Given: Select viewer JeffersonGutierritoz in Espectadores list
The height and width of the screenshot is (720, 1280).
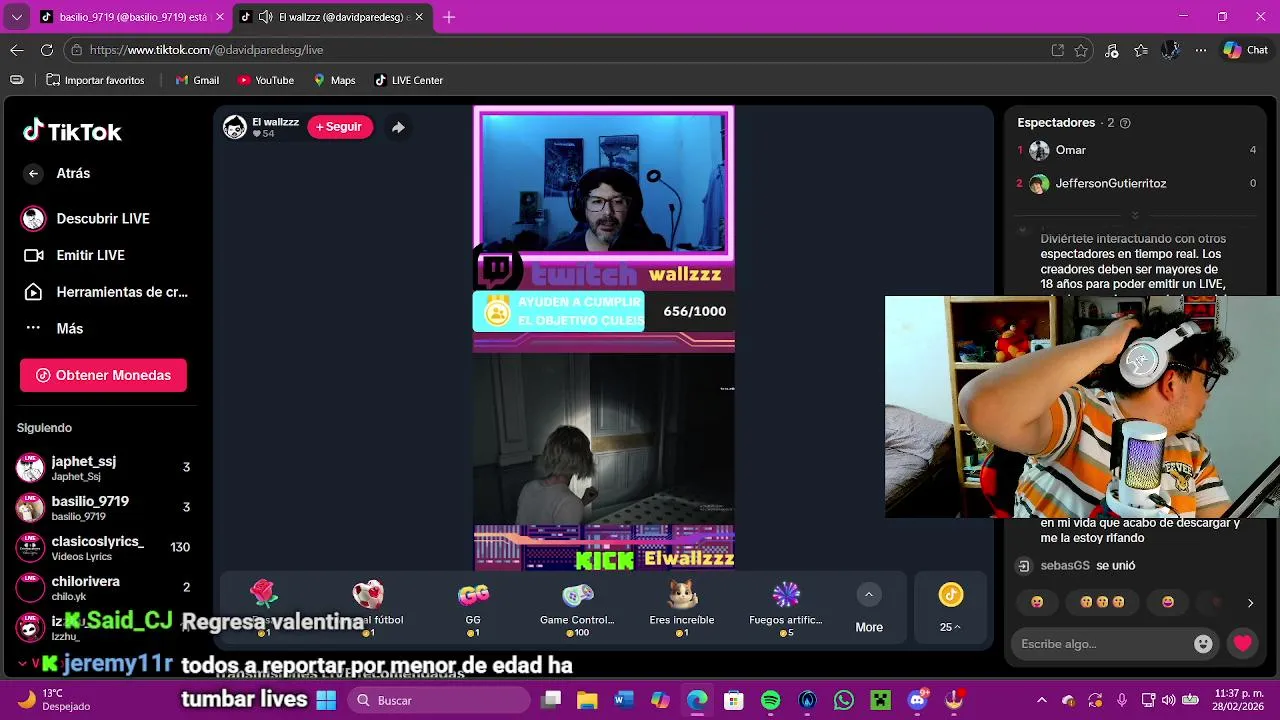Looking at the screenshot, I should (x=1136, y=184).
